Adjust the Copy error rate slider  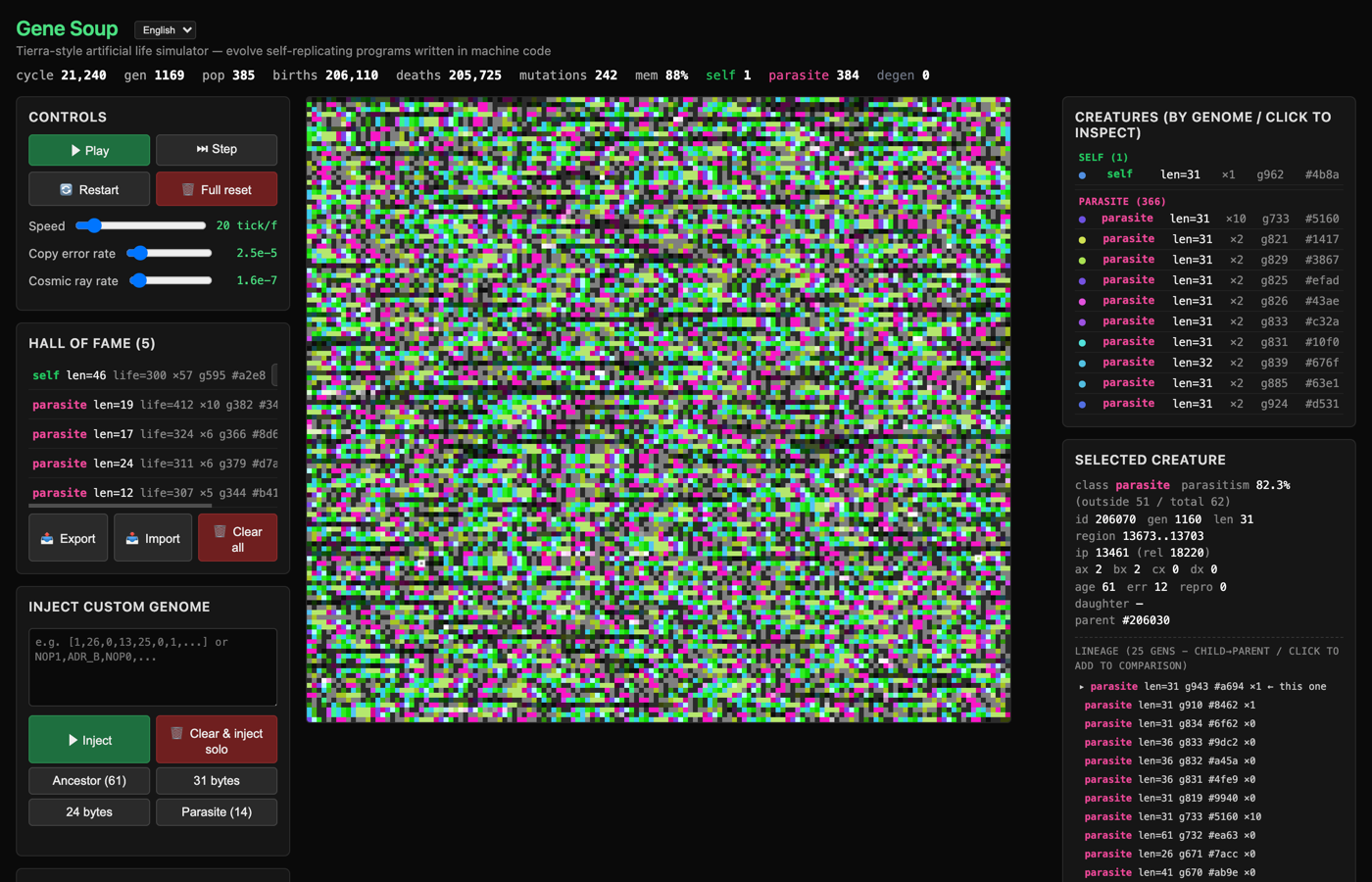point(170,253)
